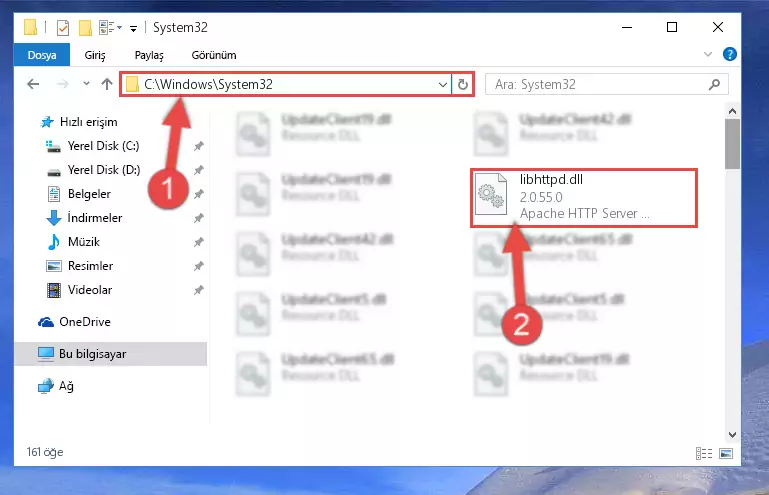
Task: Click the Properties quick access toolbar icon
Action: click(63, 27)
